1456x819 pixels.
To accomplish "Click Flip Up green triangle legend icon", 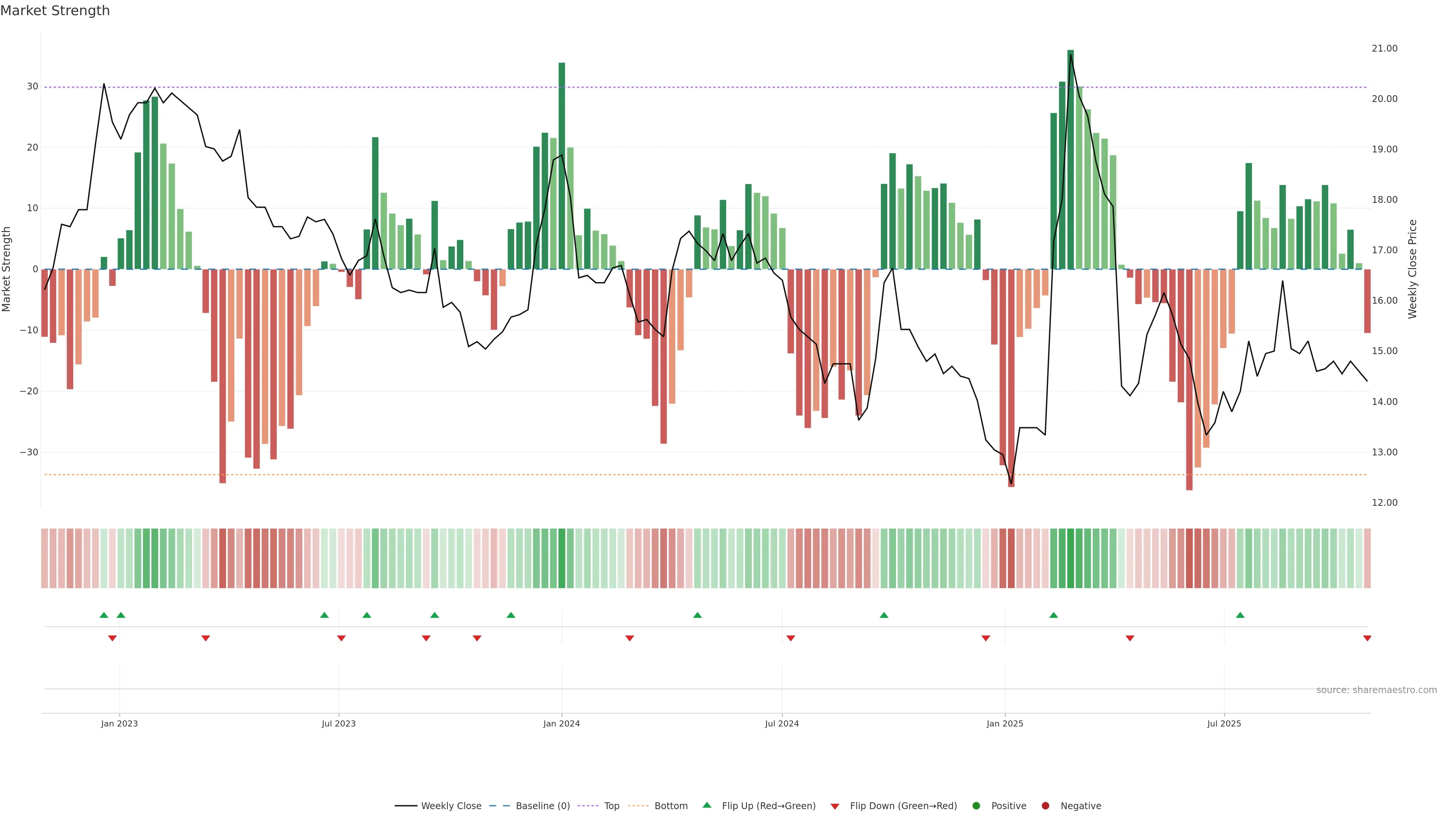I will [x=706, y=805].
